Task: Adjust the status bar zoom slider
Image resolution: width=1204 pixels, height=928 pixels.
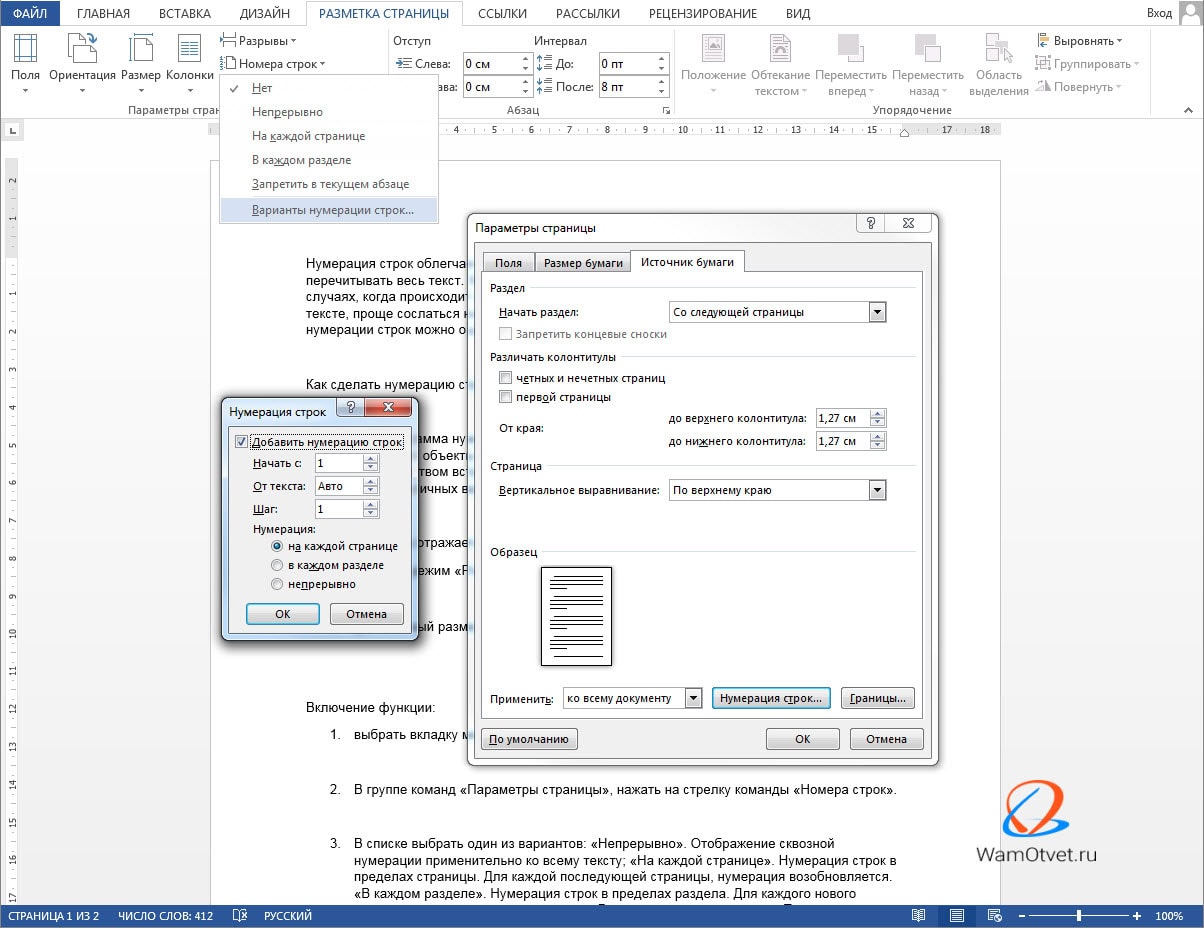Action: [1079, 916]
